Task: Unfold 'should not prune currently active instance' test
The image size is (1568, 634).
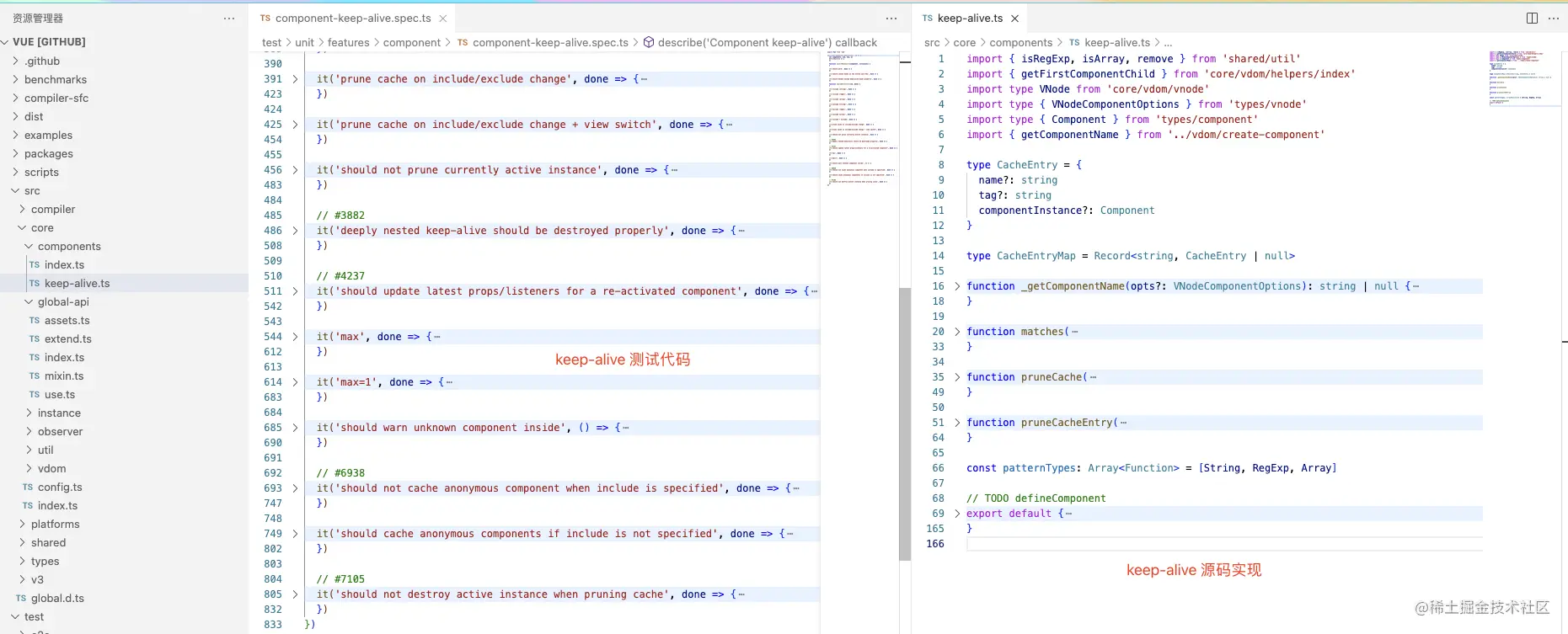Action: tap(295, 170)
